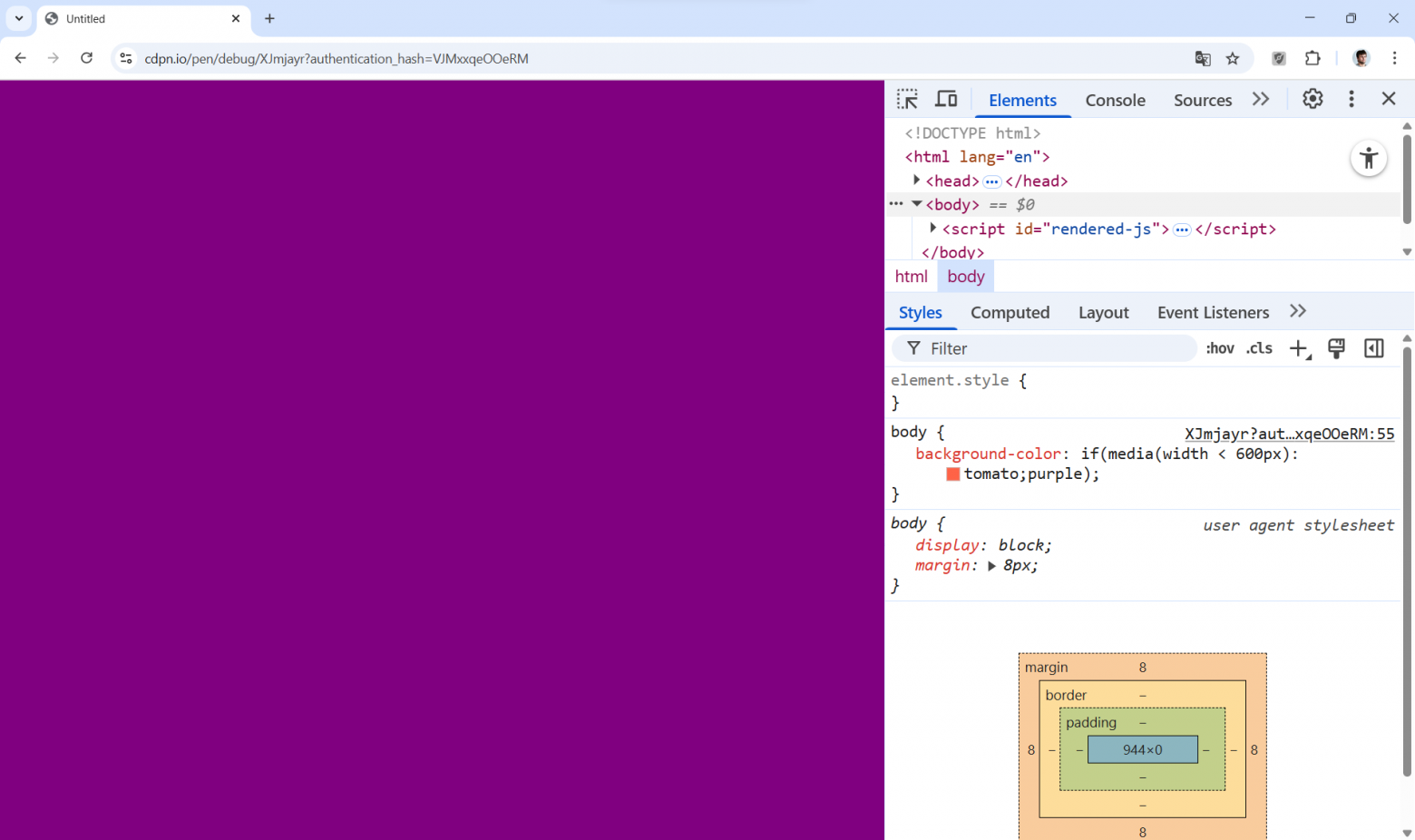
Task: Expand the rendered-js script element
Action: coord(932,228)
